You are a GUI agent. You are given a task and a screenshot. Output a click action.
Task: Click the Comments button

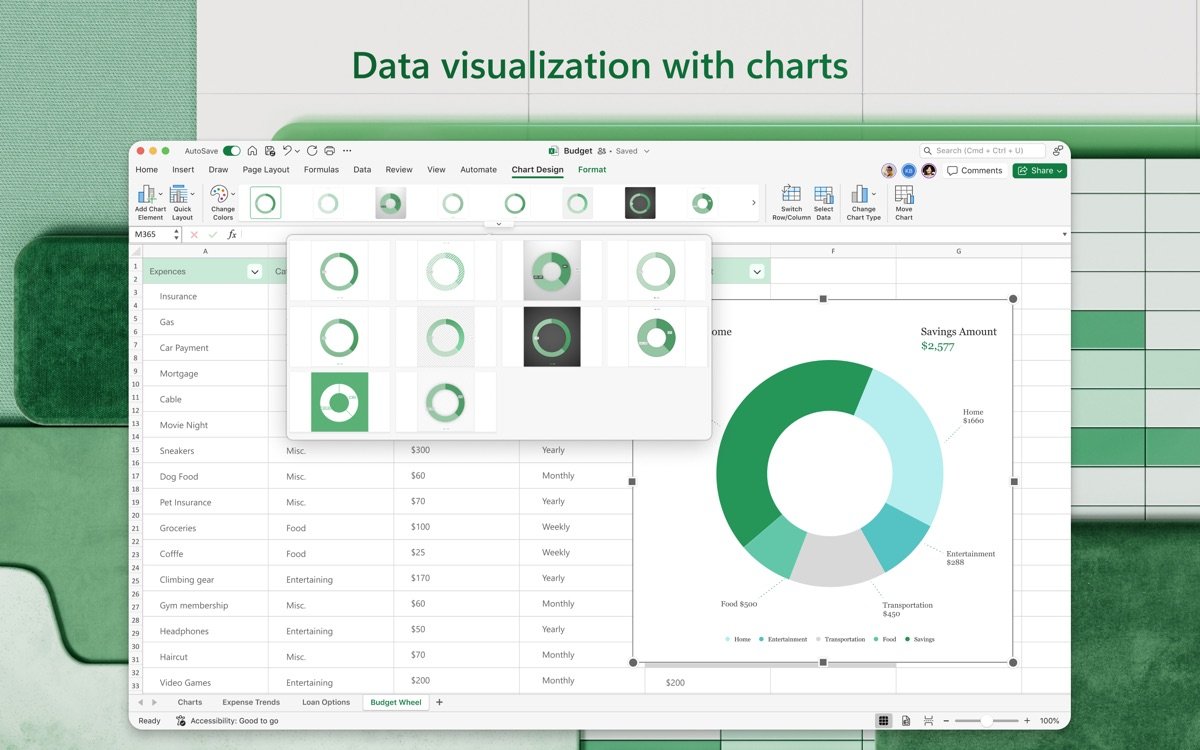(975, 171)
